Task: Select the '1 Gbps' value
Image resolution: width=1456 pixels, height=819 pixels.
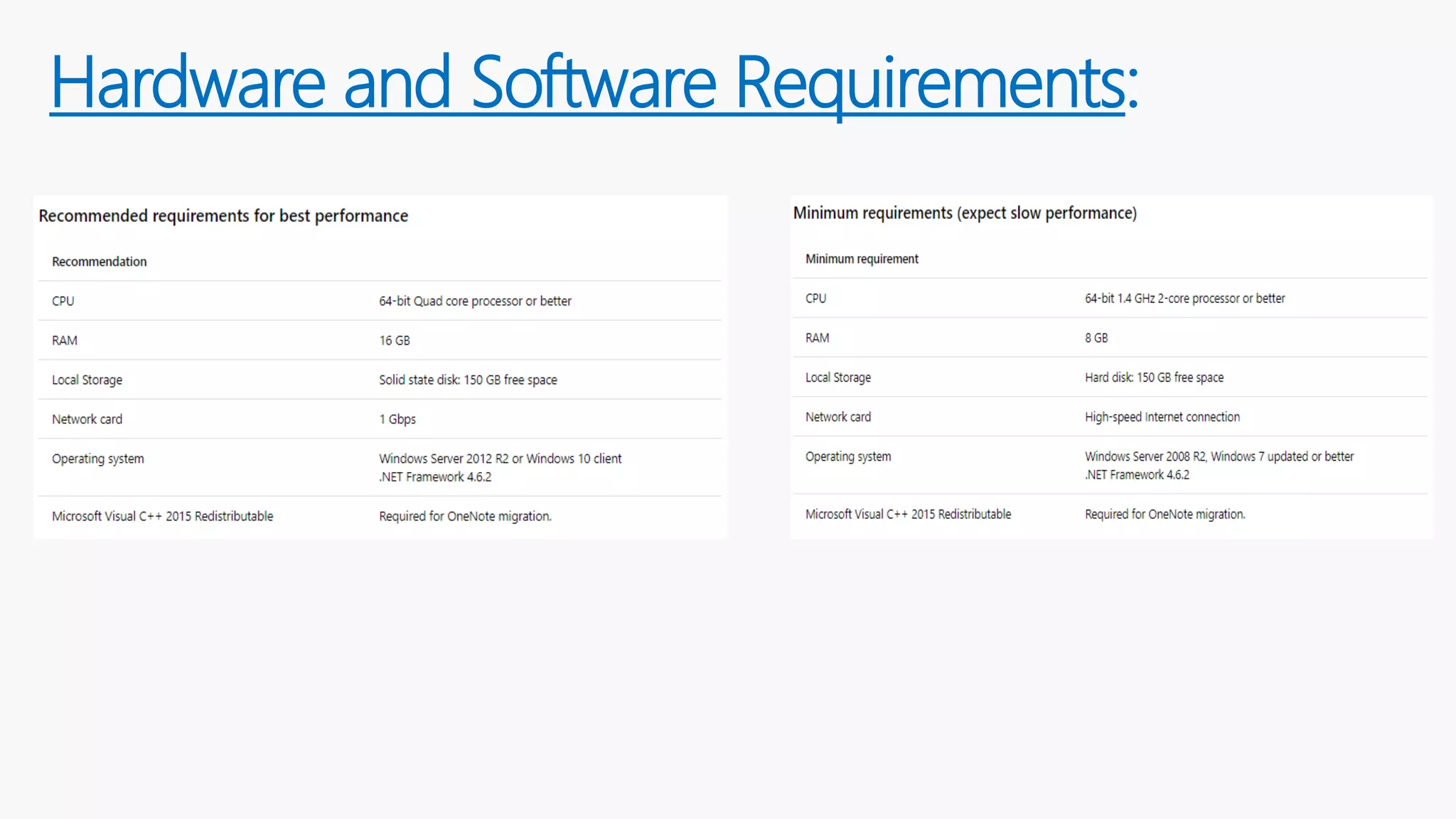Action: [x=397, y=419]
